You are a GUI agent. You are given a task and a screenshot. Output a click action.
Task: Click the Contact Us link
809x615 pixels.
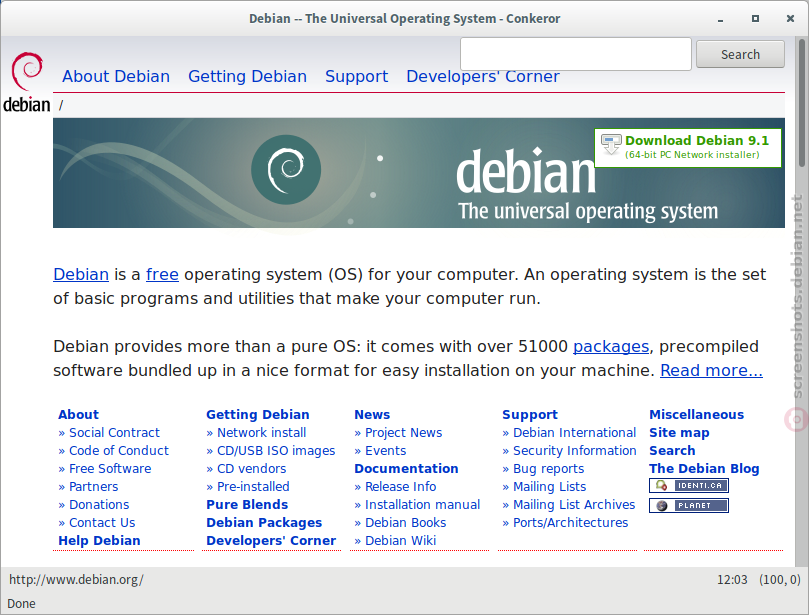102,523
